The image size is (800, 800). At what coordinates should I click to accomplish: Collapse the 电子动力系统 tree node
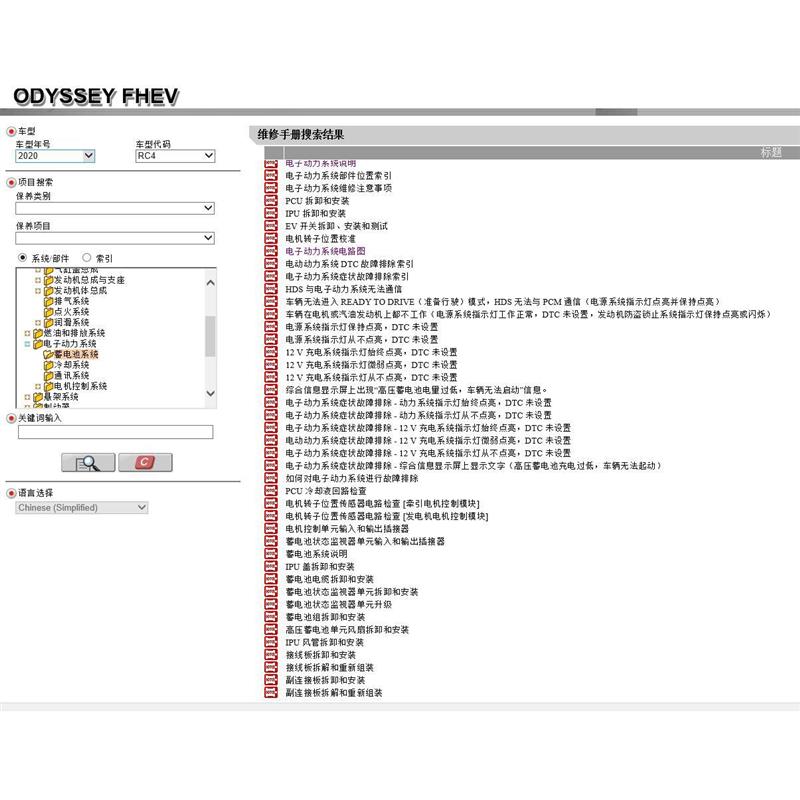(27, 344)
